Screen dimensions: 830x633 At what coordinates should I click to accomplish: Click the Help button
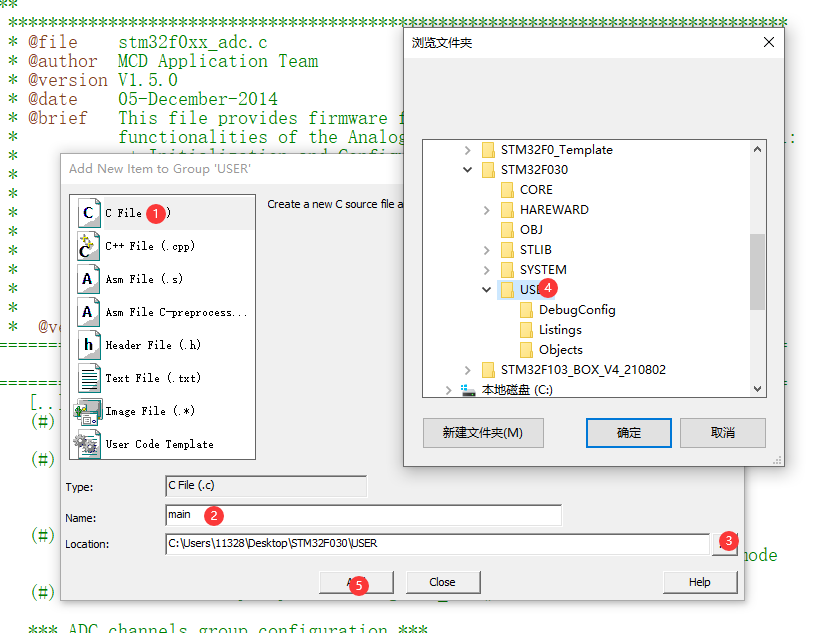click(700, 581)
